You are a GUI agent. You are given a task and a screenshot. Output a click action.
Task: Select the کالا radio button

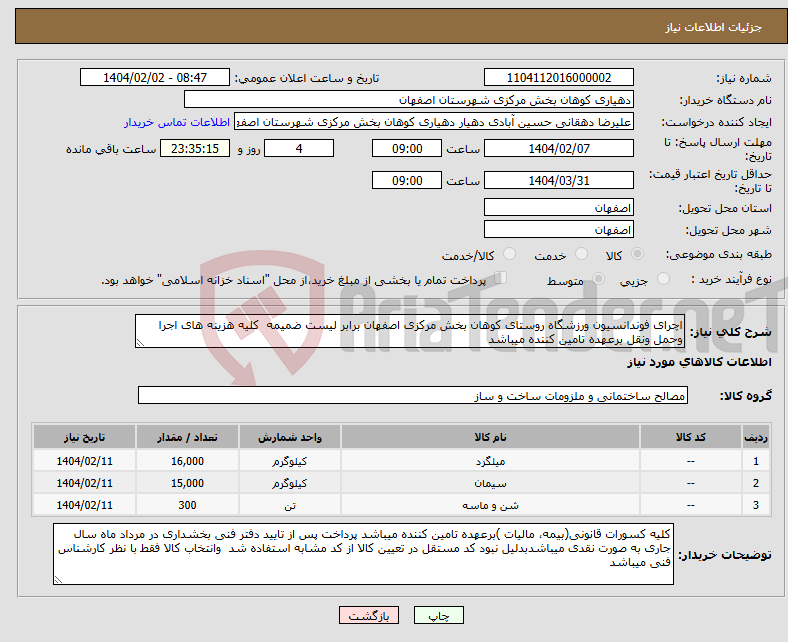637,254
